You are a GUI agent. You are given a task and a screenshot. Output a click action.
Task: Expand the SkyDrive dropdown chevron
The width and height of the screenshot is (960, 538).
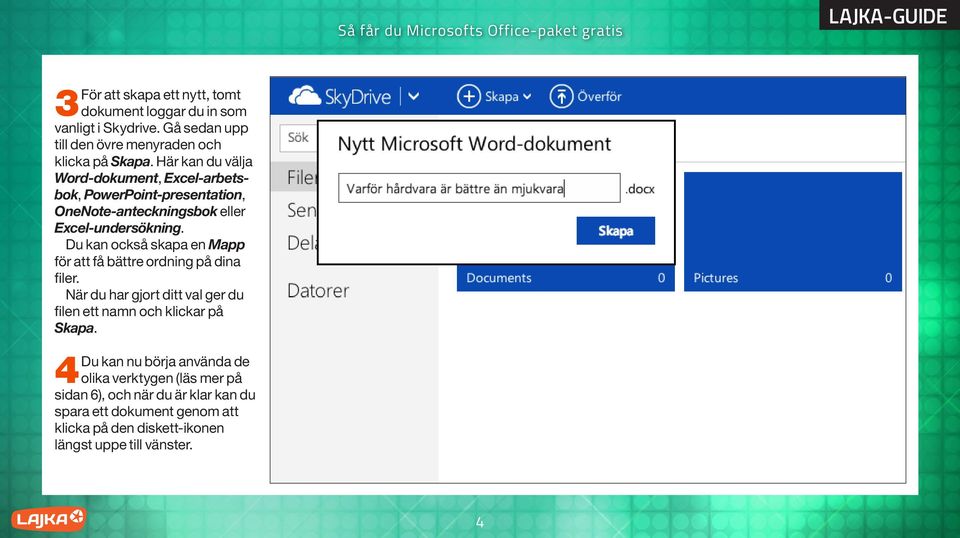tap(414, 96)
